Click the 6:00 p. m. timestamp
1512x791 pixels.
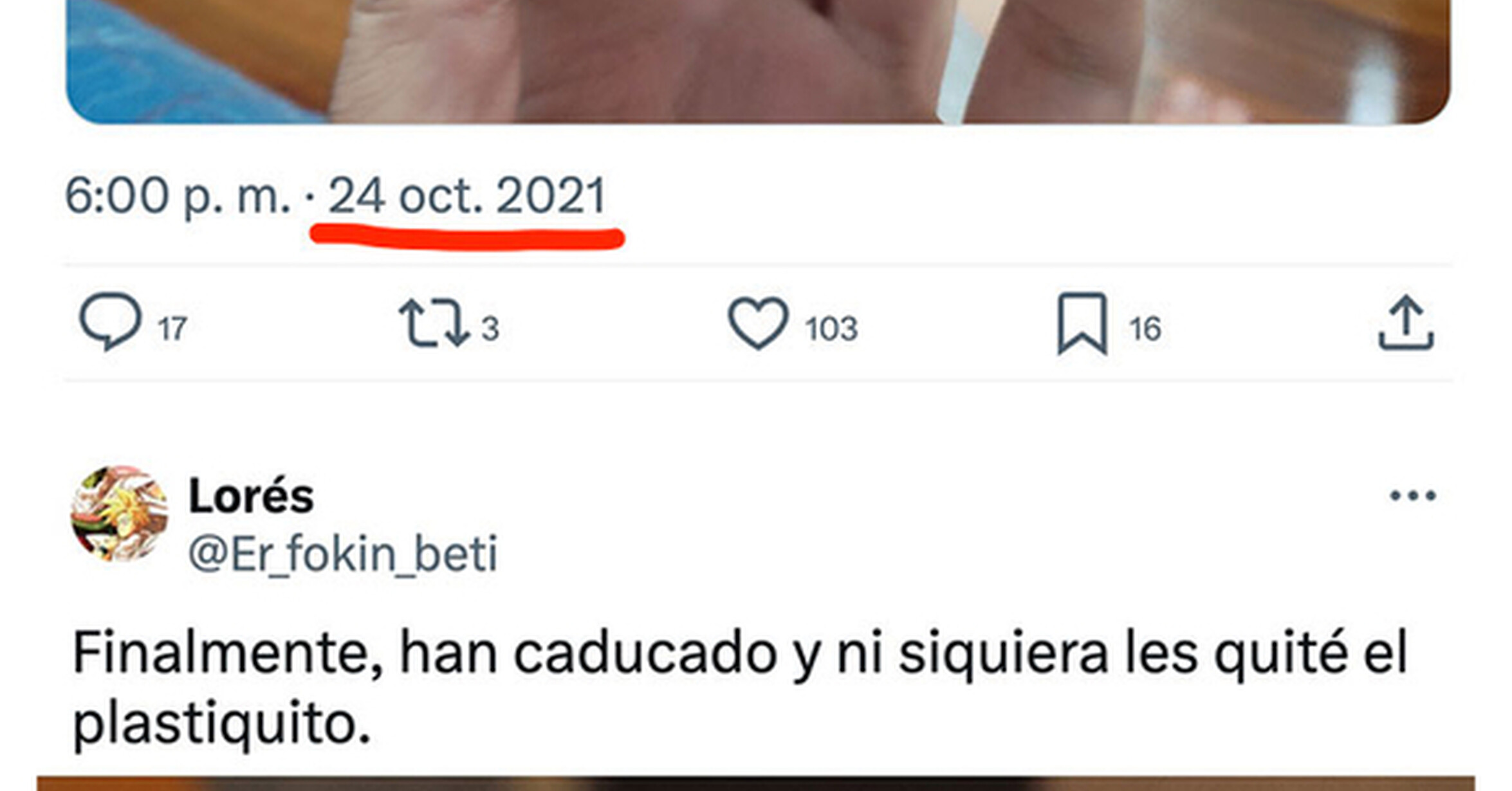178,196
